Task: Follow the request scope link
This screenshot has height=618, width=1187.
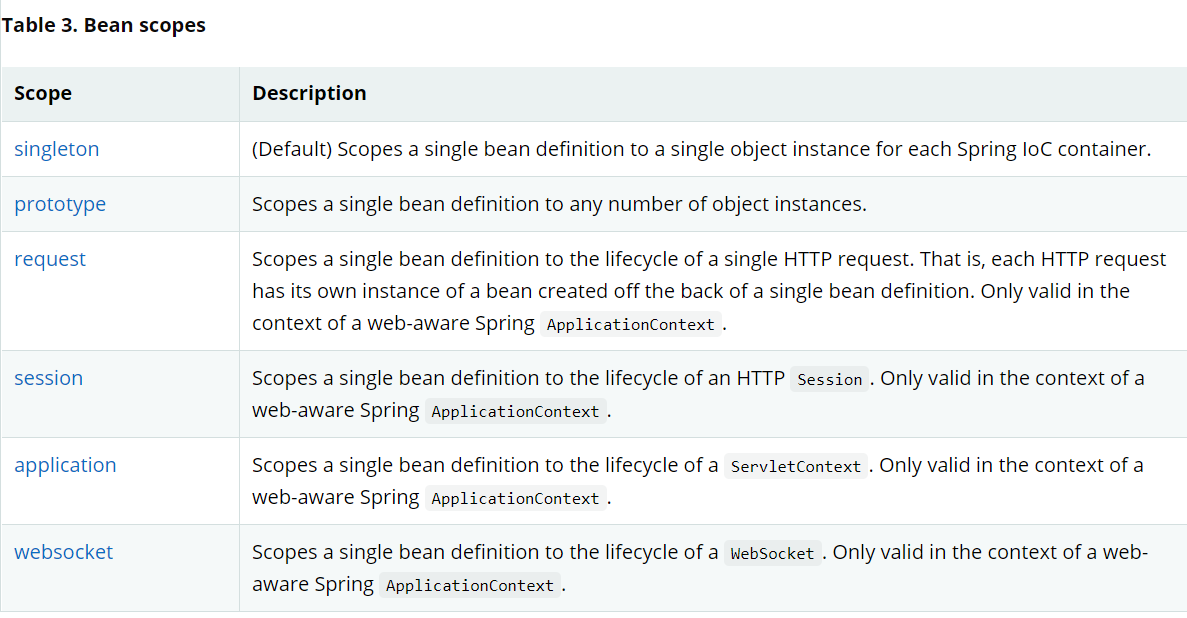Action: [50, 260]
